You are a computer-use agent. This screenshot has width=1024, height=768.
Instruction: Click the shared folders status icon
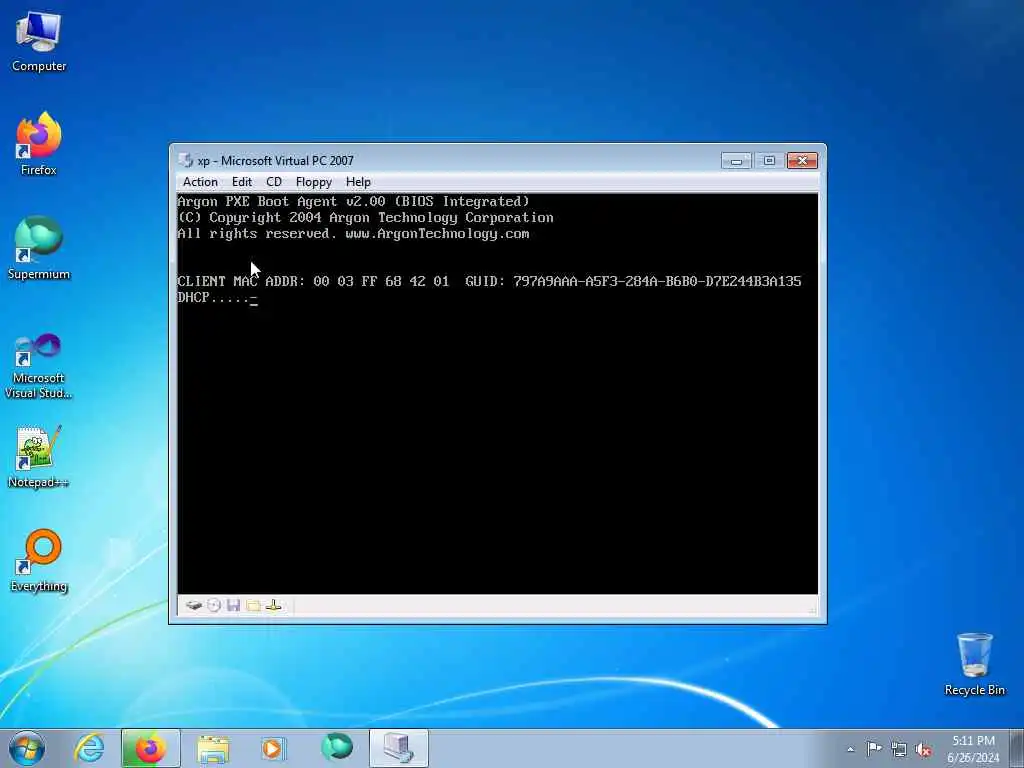[x=253, y=605]
